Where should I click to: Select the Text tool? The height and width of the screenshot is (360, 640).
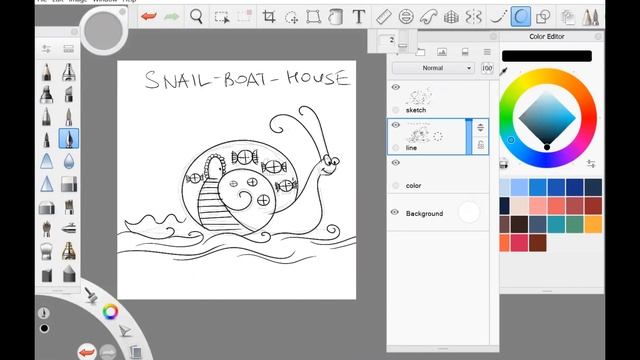coord(359,17)
